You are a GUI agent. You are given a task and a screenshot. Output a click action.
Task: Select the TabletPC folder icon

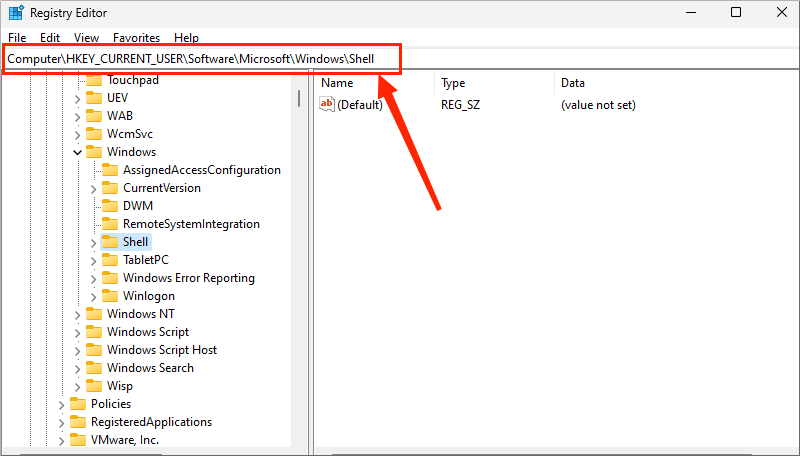point(110,260)
